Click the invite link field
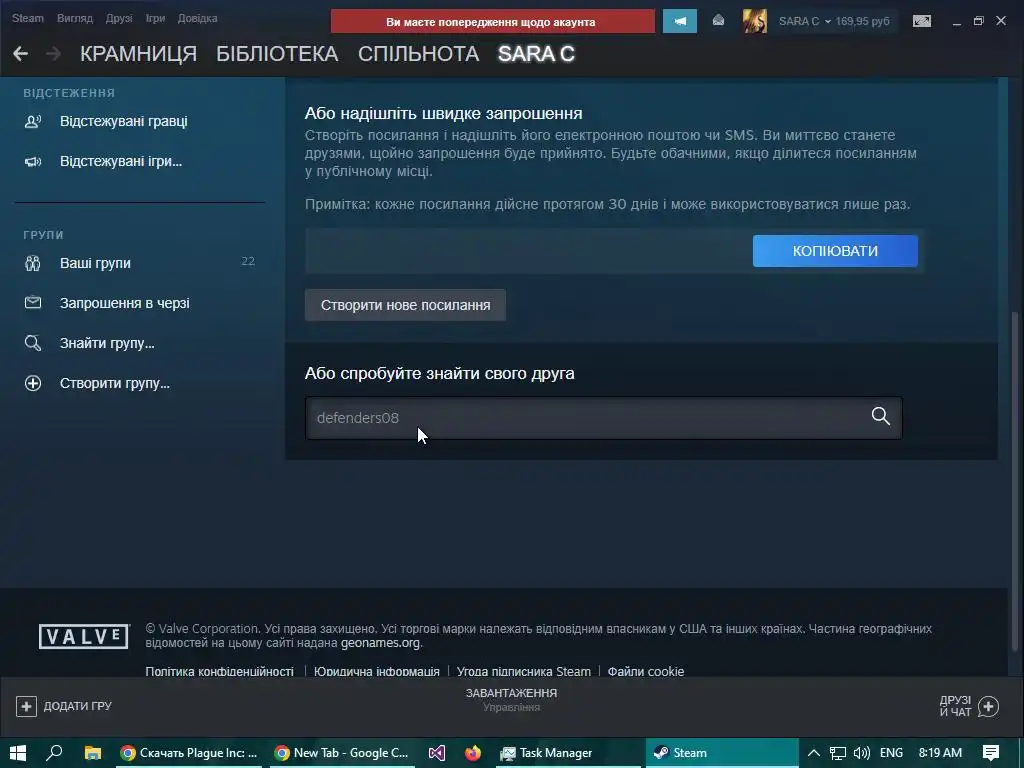The width and height of the screenshot is (1024, 768). [528, 251]
